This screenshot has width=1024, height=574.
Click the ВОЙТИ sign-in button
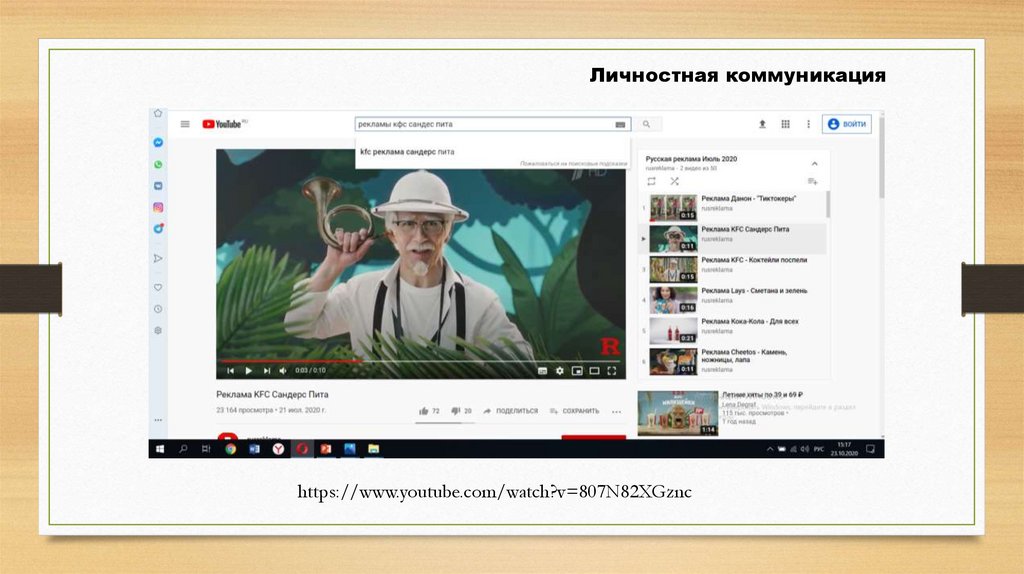click(847, 124)
